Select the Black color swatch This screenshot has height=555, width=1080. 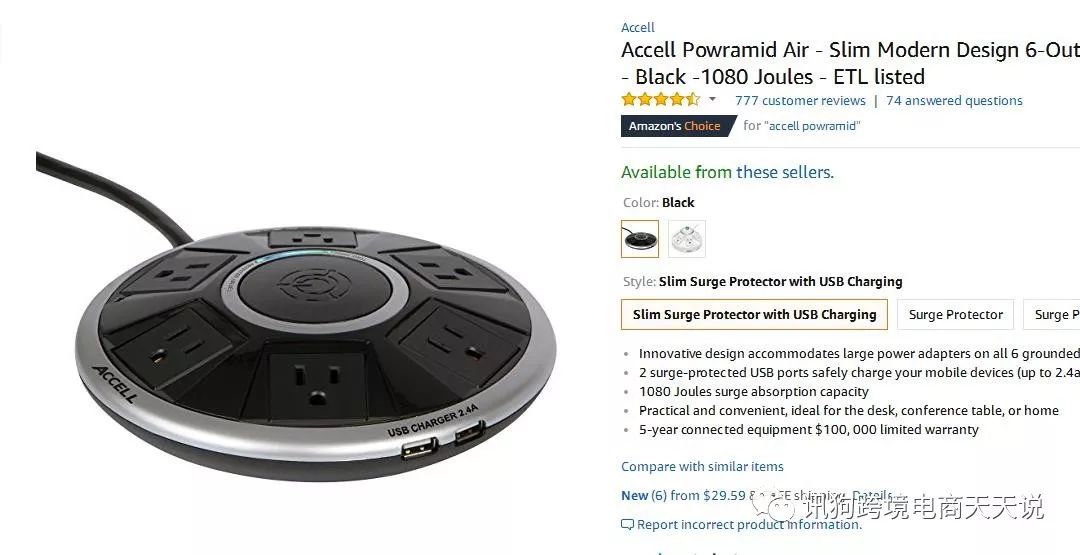point(640,239)
